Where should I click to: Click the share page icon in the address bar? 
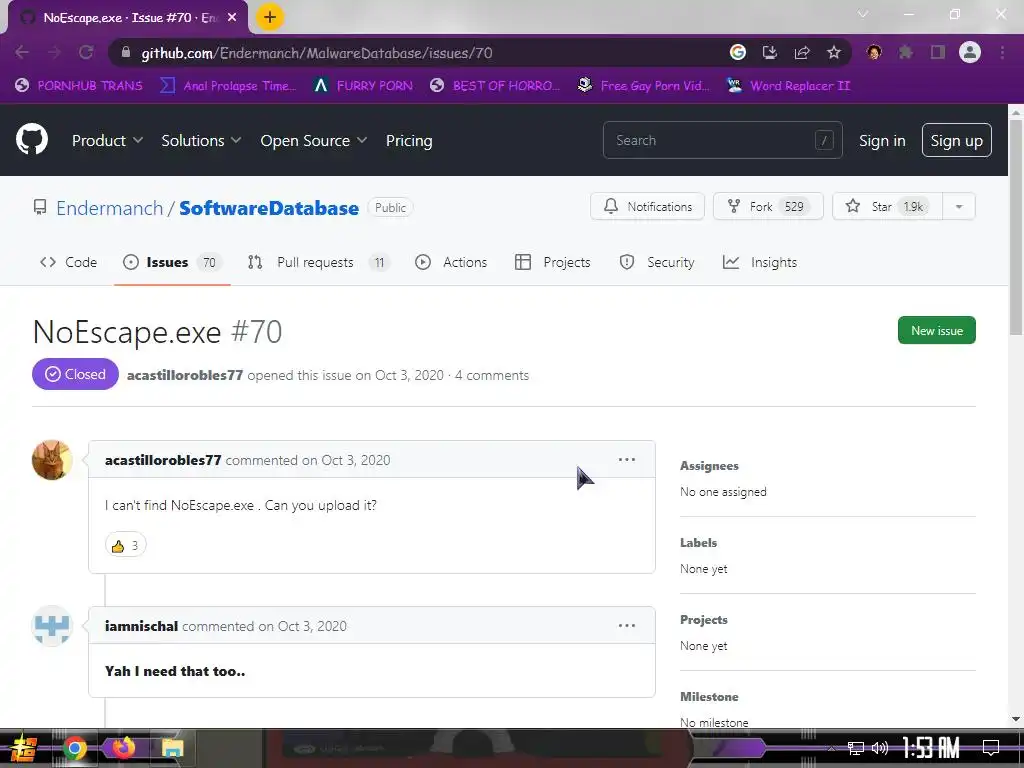click(x=802, y=52)
